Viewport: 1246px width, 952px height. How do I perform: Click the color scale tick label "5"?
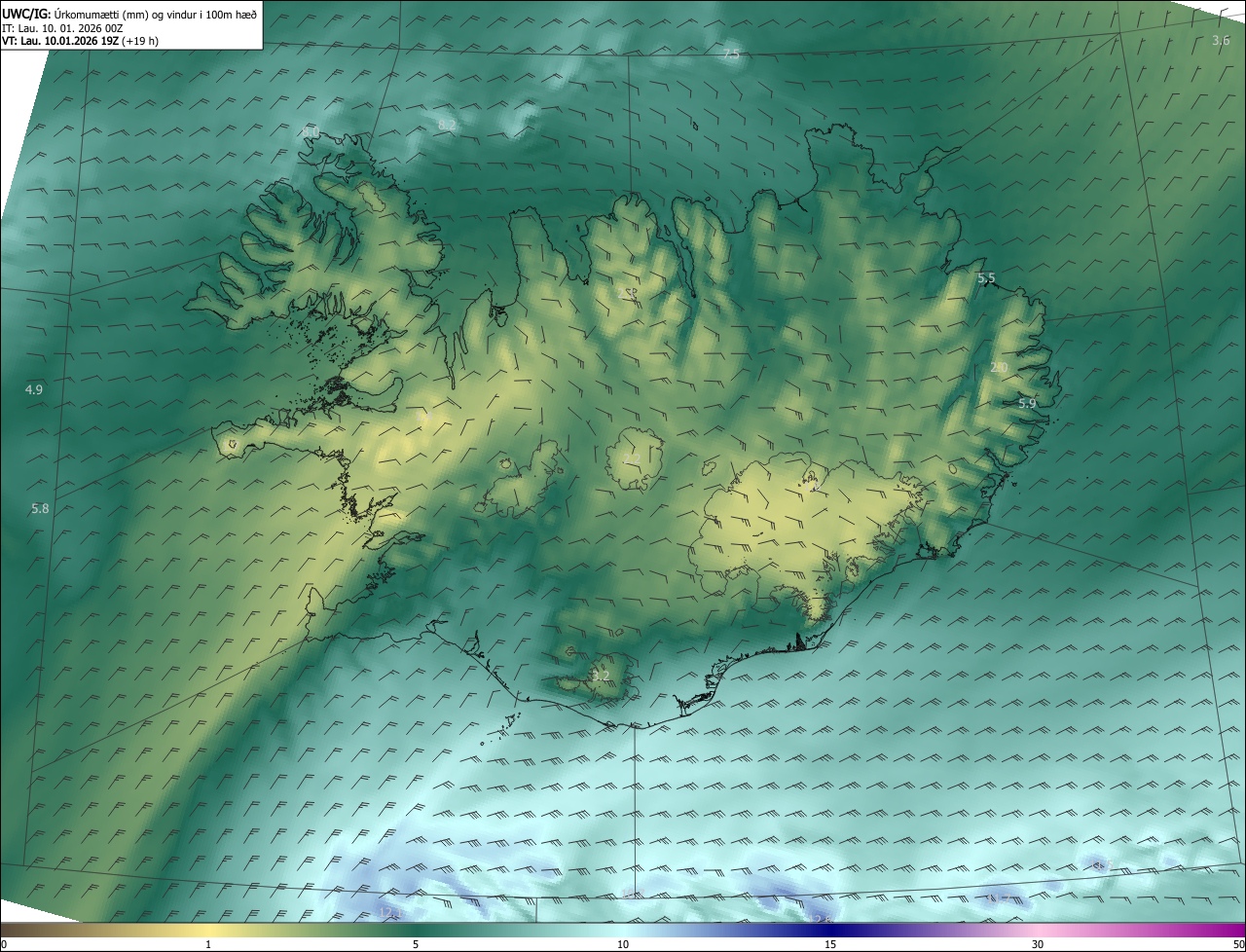pos(416,944)
